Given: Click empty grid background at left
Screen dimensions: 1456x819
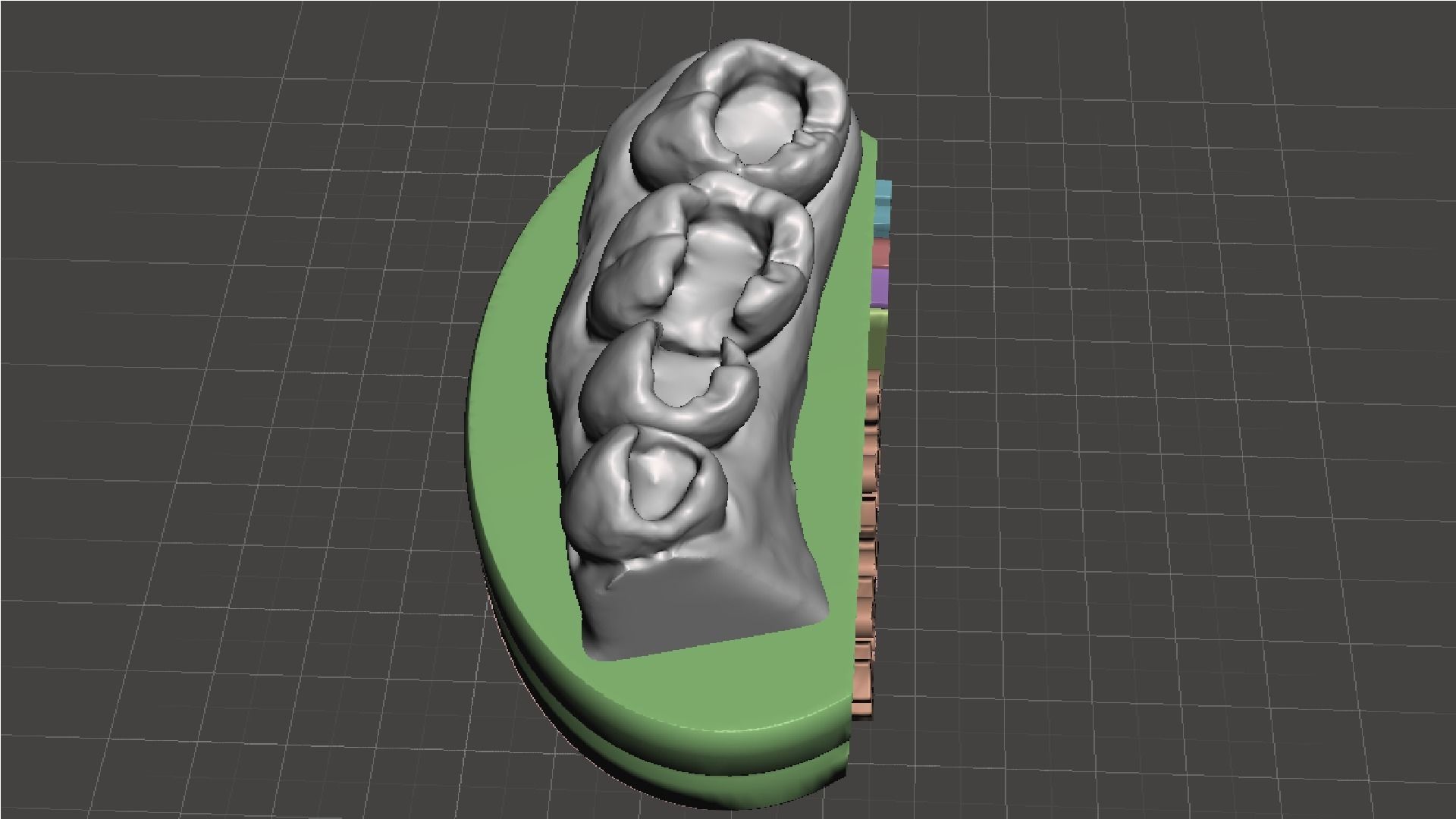Looking at the screenshot, I should (227, 379).
